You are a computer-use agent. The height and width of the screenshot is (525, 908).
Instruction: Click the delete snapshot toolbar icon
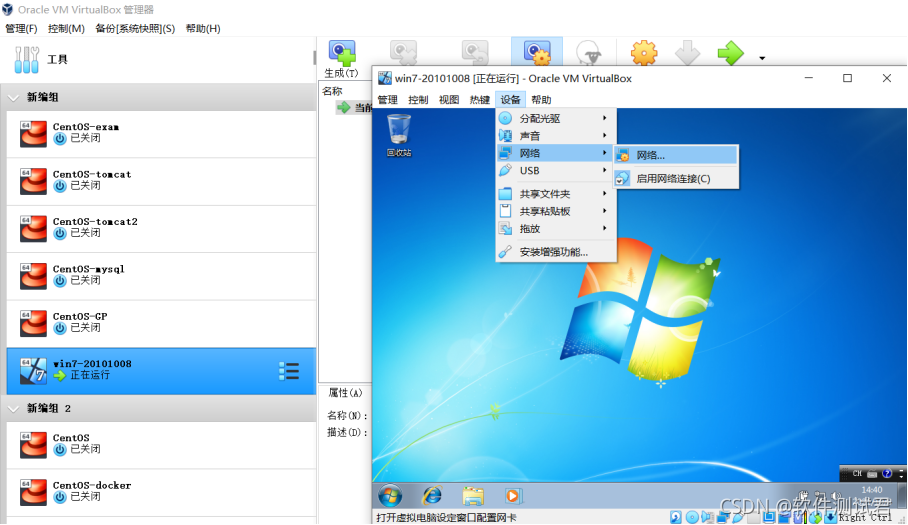[x=404, y=53]
